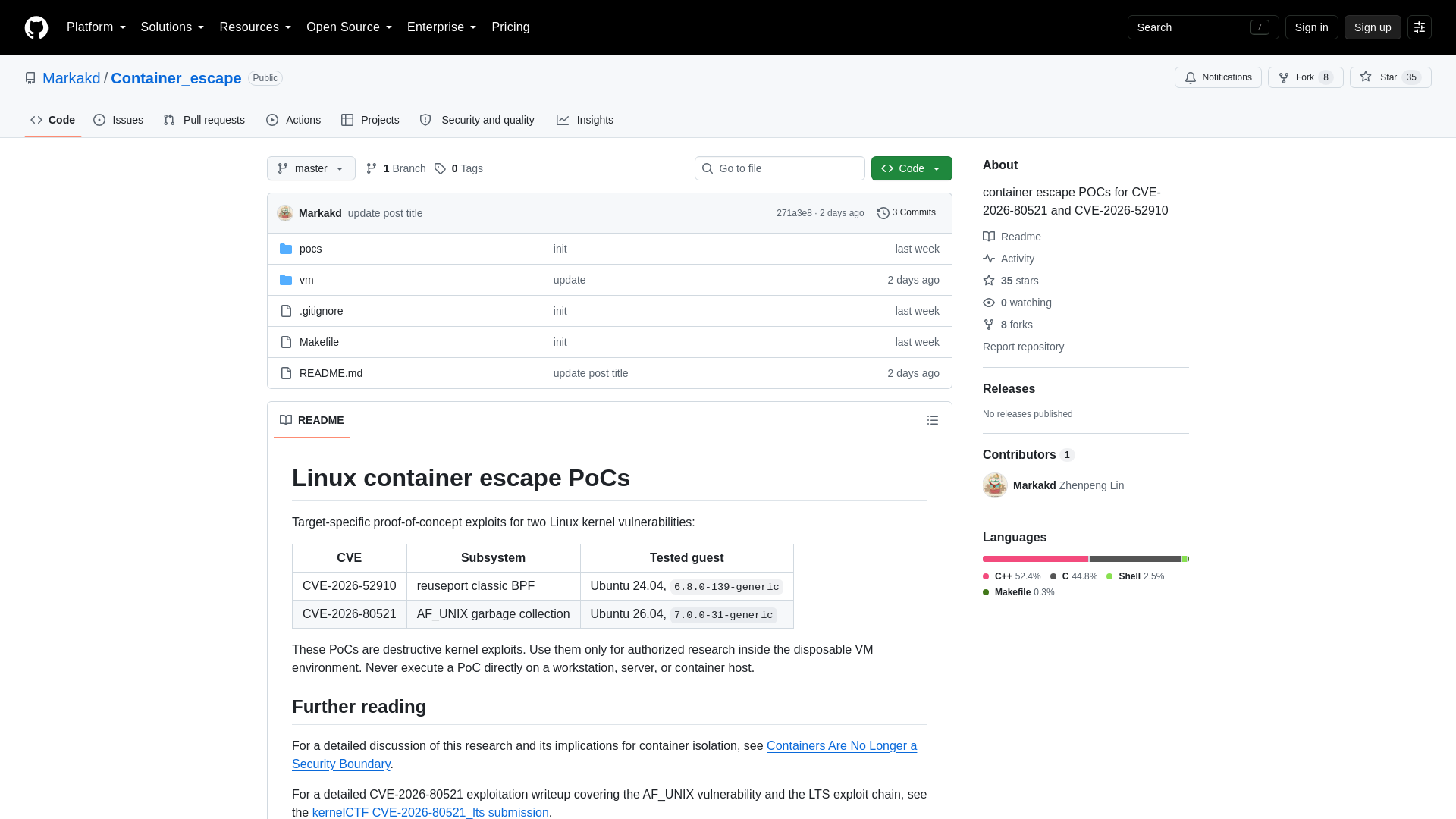This screenshot has width=1456, height=819.
Task: Open Pricing page link
Action: click(510, 27)
